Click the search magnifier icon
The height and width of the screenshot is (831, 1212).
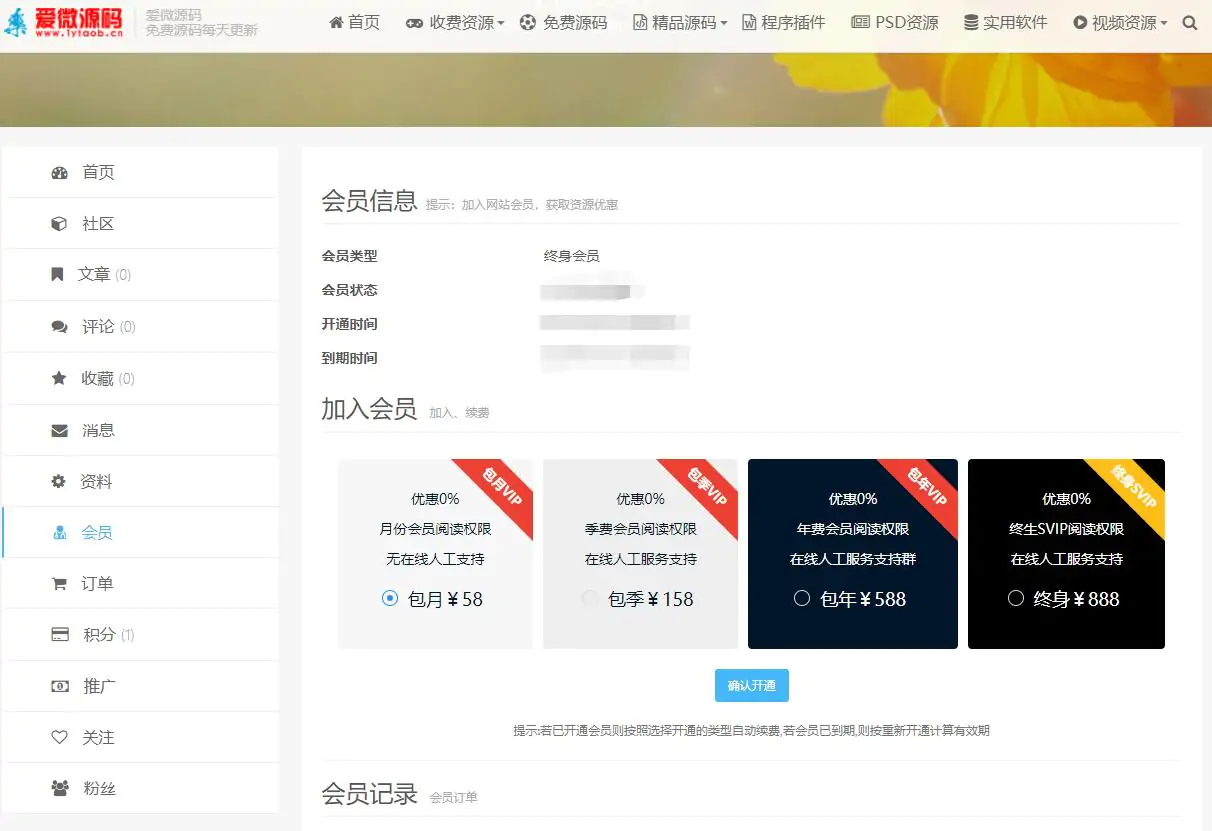[1189, 23]
